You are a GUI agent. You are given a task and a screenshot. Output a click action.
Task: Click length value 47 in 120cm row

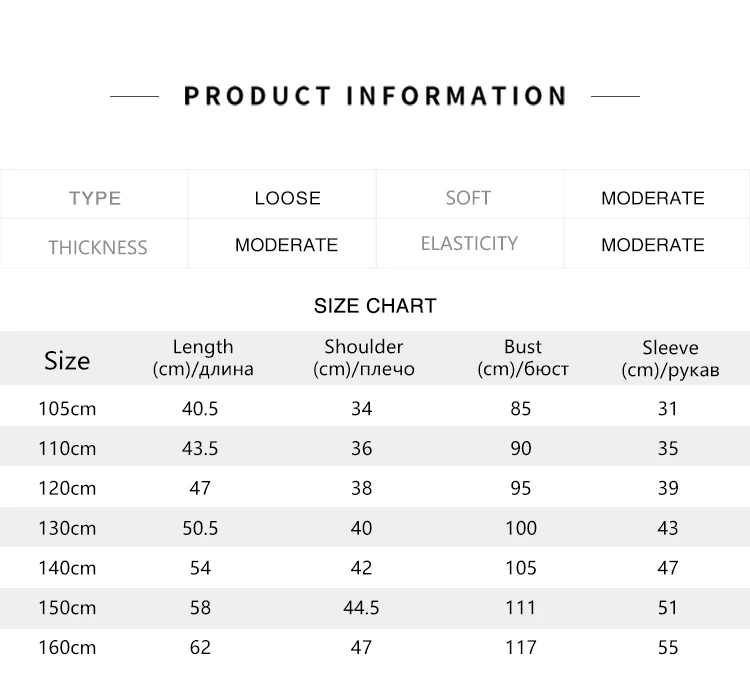pos(200,488)
